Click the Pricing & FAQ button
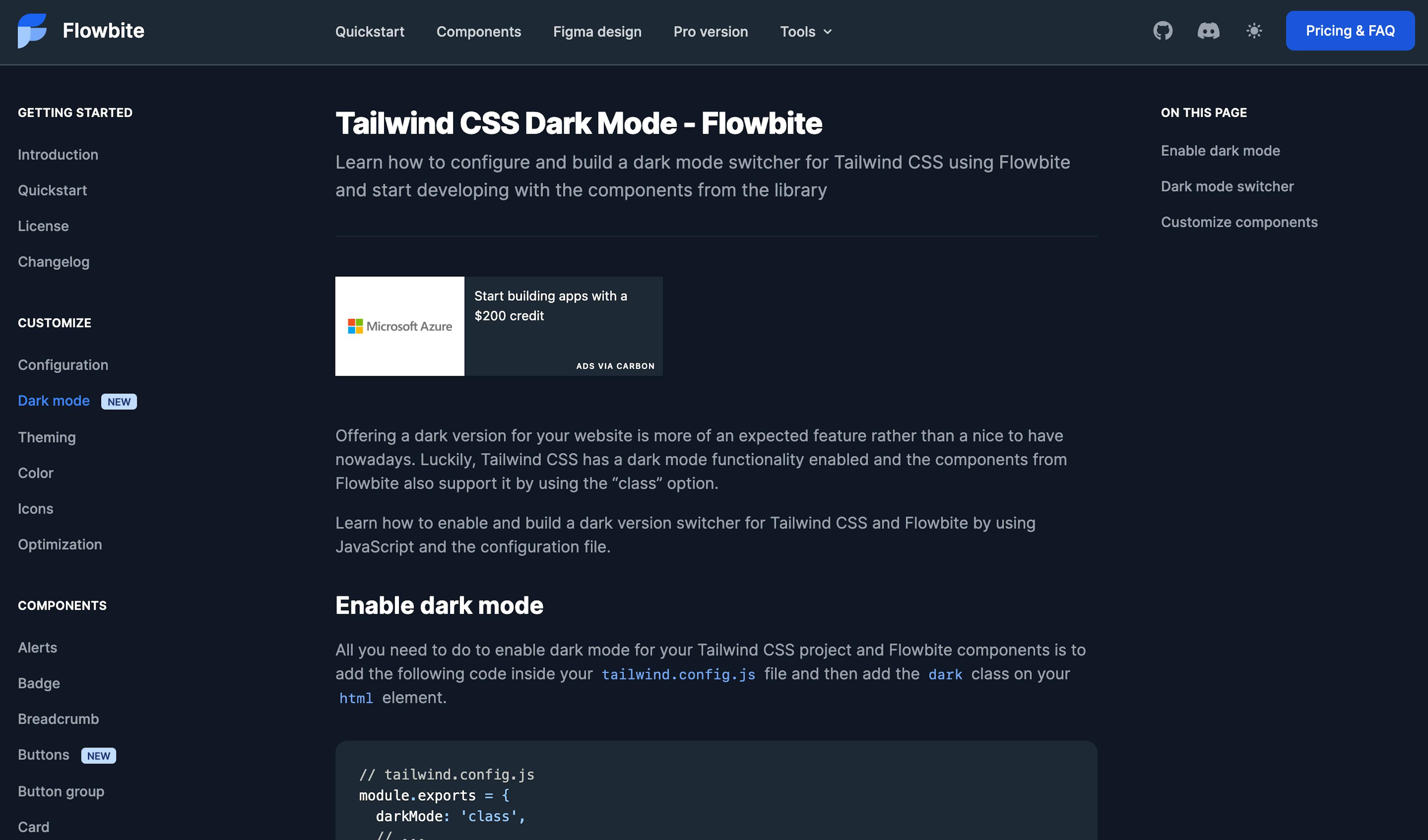Screen dimensions: 1428x840 (x=1350, y=30)
